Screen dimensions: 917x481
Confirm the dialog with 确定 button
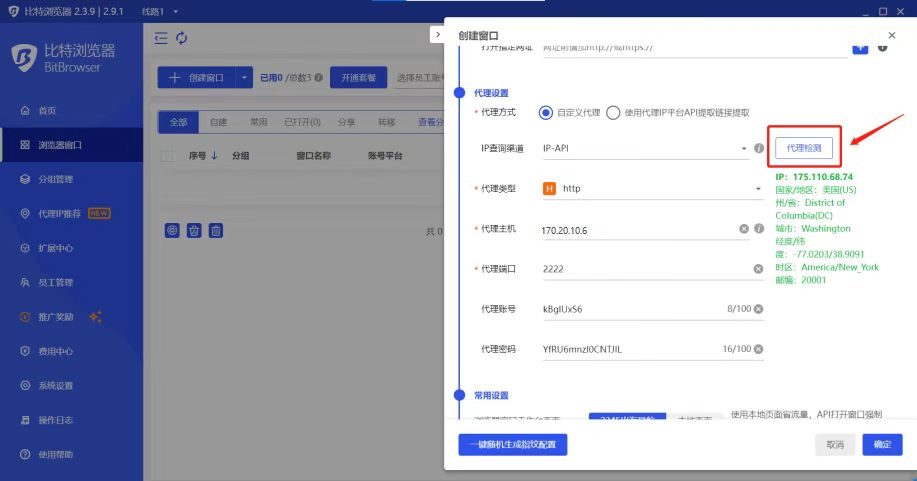tap(882, 444)
